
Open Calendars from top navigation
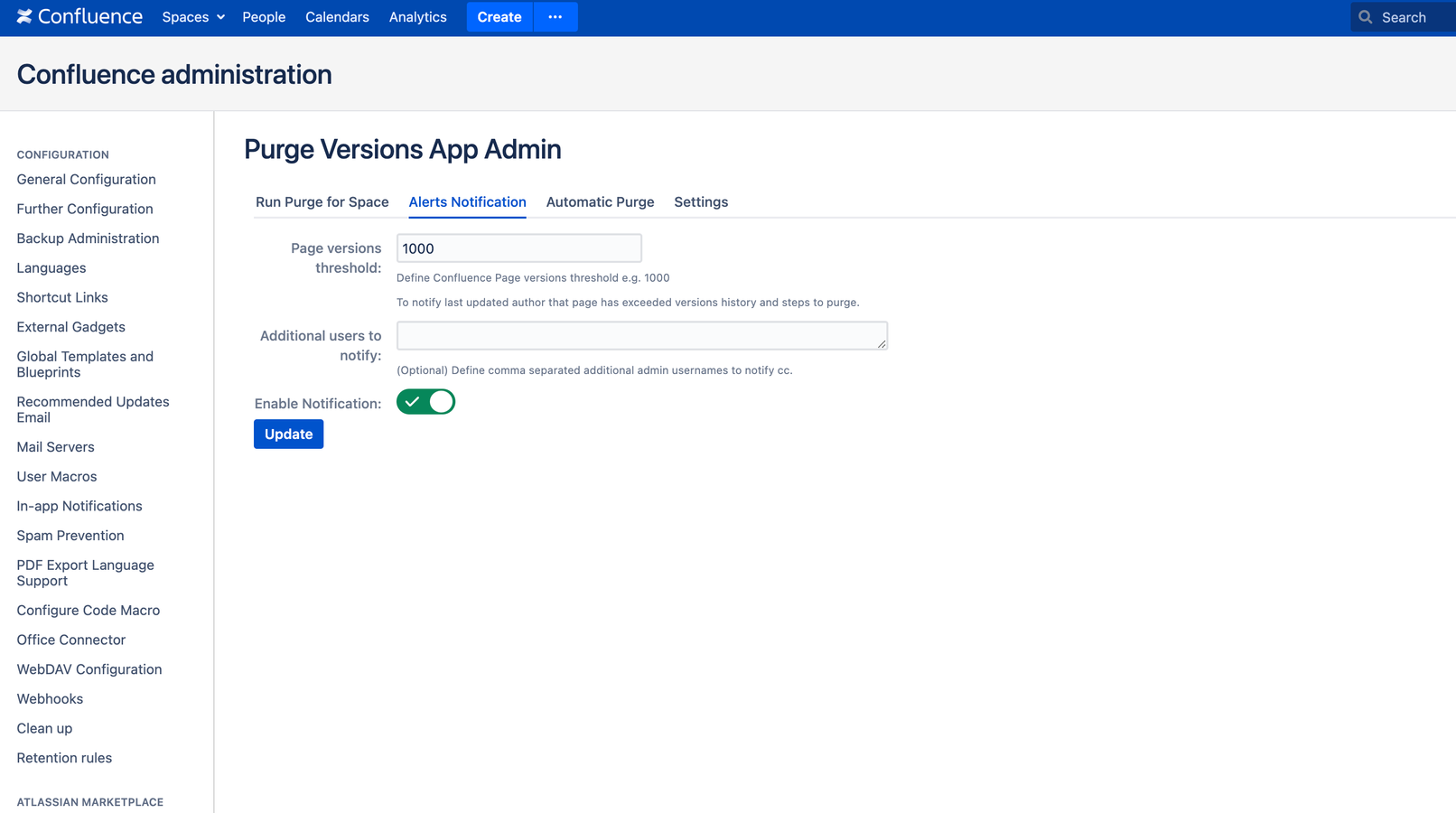pos(337,17)
